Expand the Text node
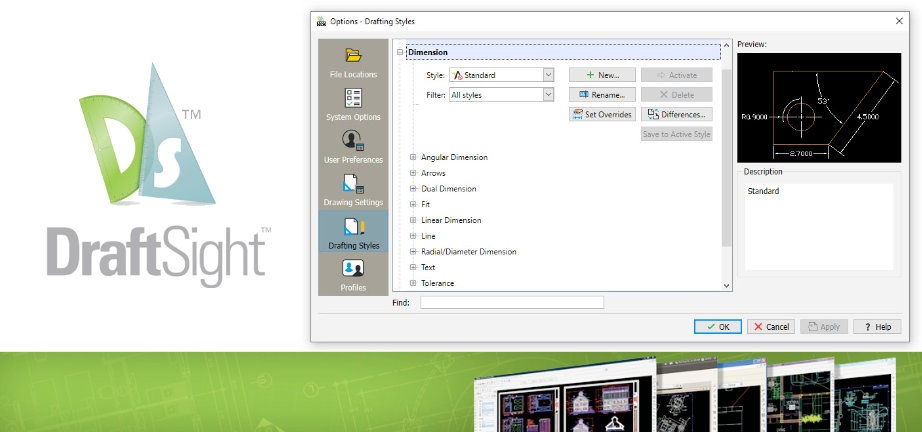The image size is (922, 432). pos(413,267)
